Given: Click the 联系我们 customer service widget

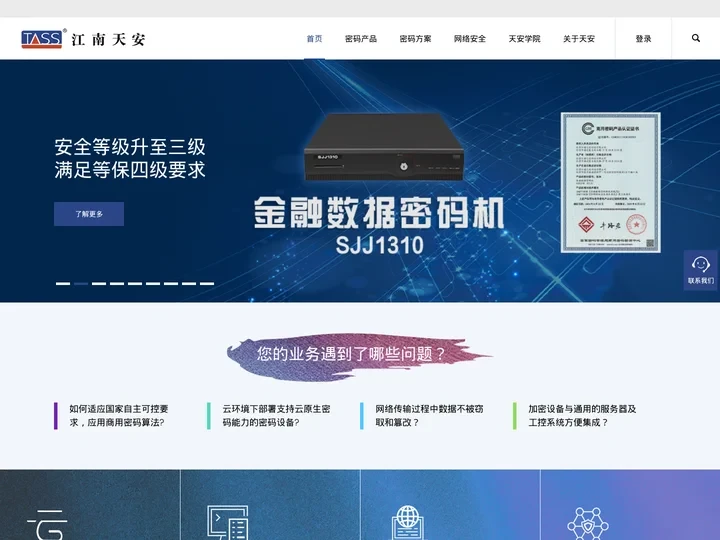Looking at the screenshot, I should tap(701, 270).
